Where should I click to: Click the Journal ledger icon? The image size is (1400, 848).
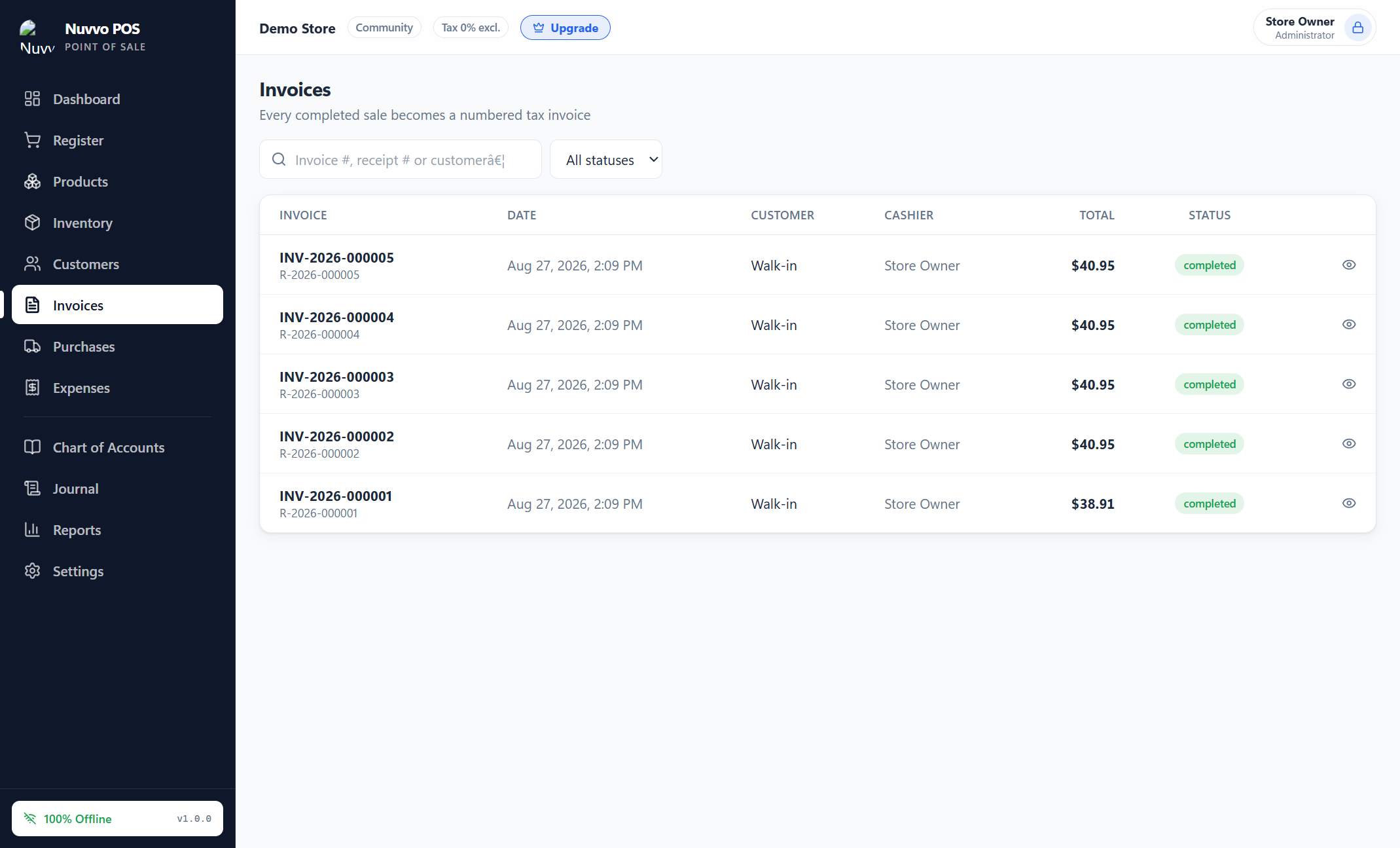coord(32,489)
